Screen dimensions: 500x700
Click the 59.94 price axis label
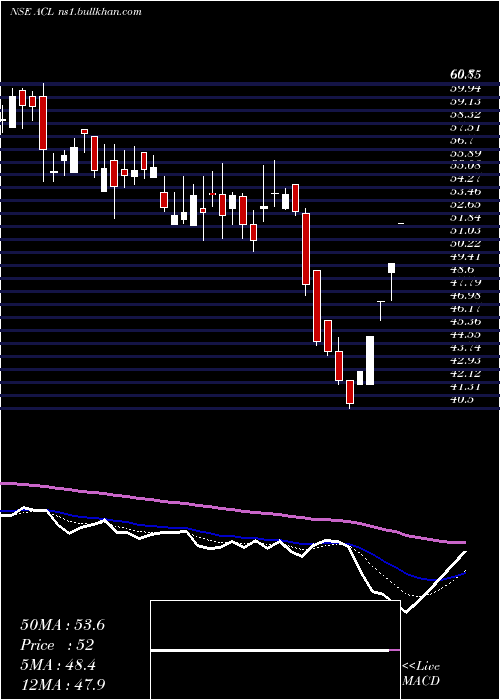465,88
